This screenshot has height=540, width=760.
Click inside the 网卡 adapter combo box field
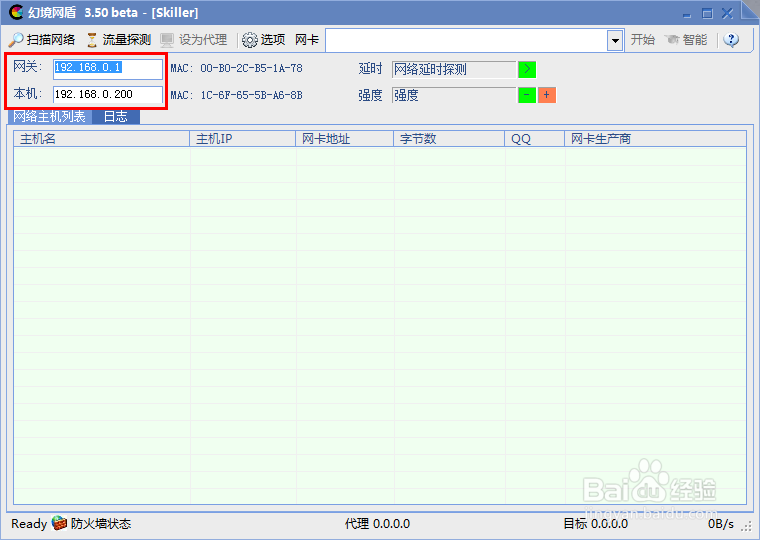coord(466,40)
